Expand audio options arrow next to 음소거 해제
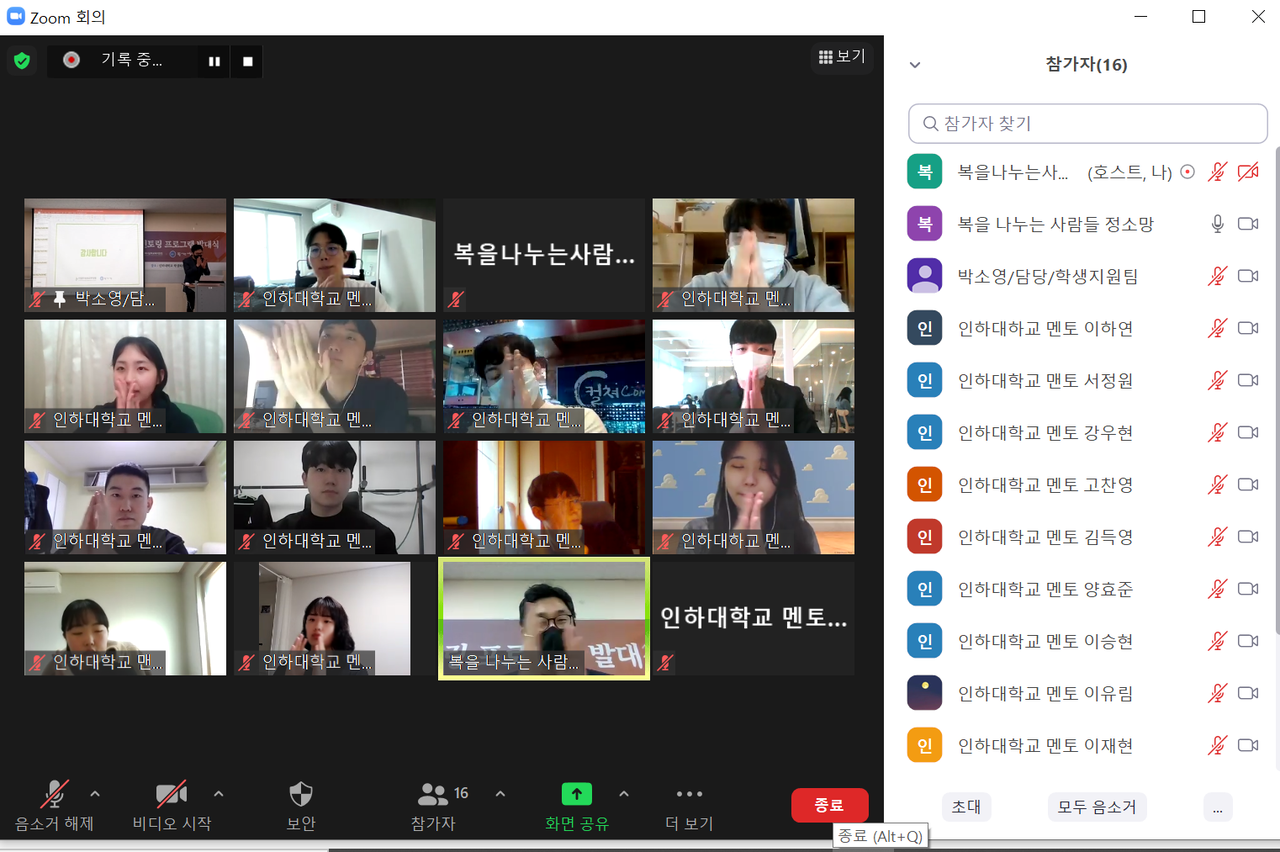This screenshot has height=852, width=1280. coord(95,794)
